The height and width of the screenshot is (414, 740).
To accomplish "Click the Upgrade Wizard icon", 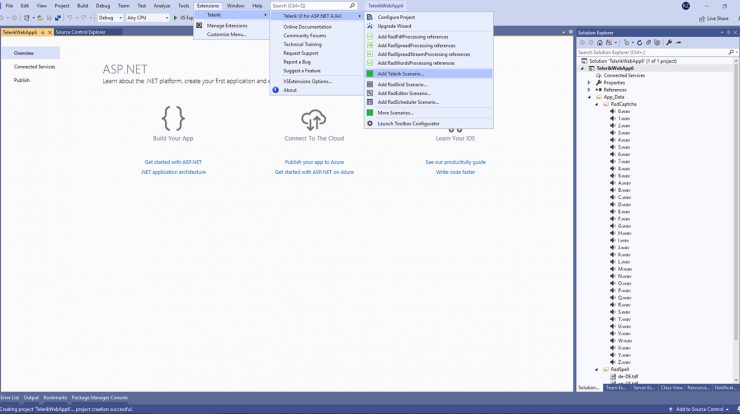I will click(370, 26).
